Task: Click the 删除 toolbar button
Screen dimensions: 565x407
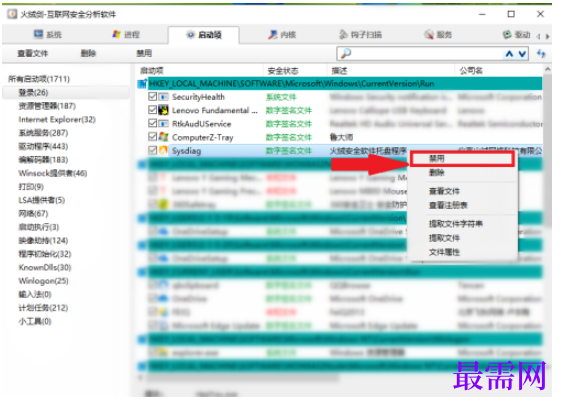Action: [x=88, y=53]
